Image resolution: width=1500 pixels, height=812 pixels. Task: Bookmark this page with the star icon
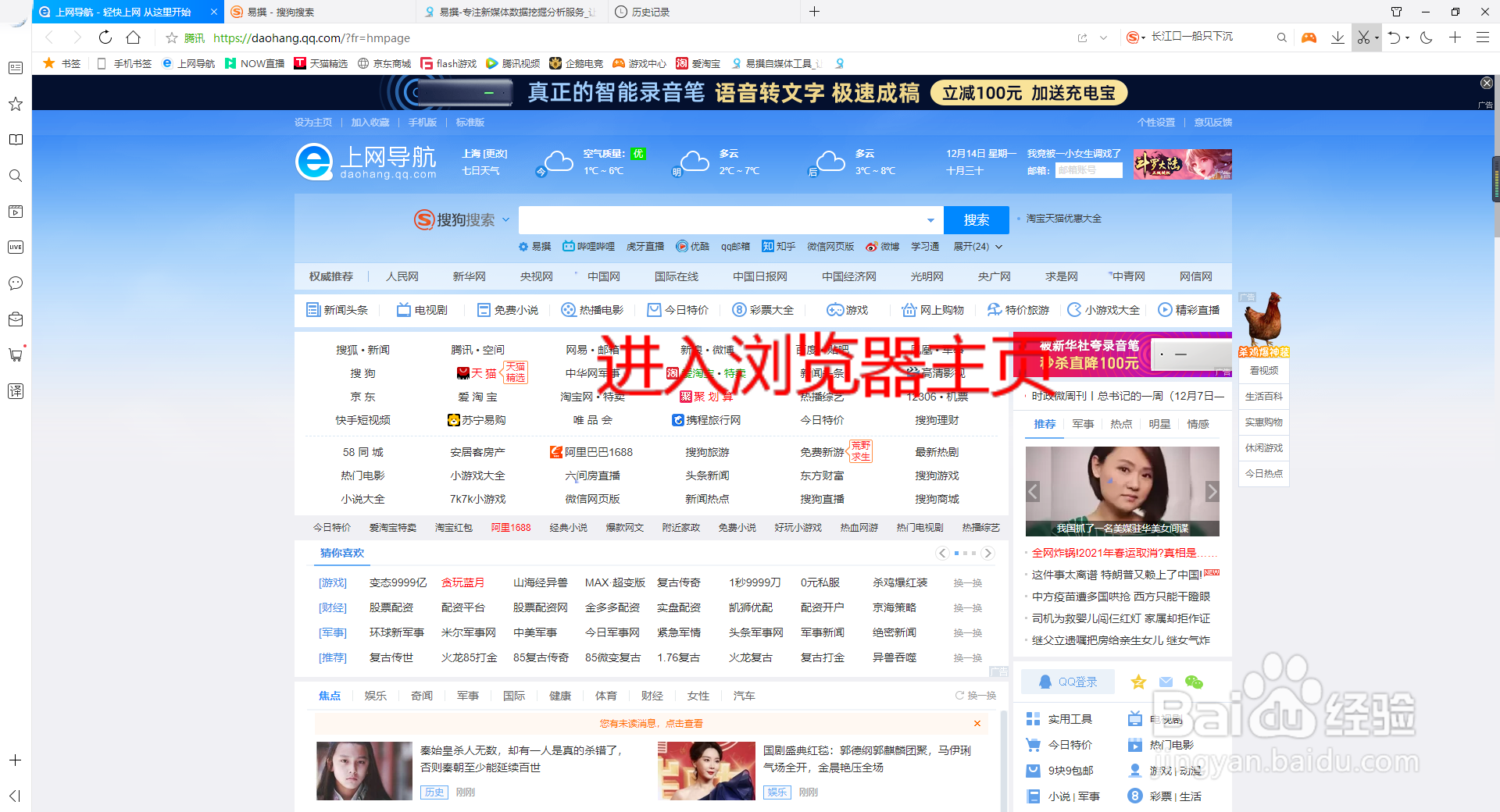tap(172, 37)
